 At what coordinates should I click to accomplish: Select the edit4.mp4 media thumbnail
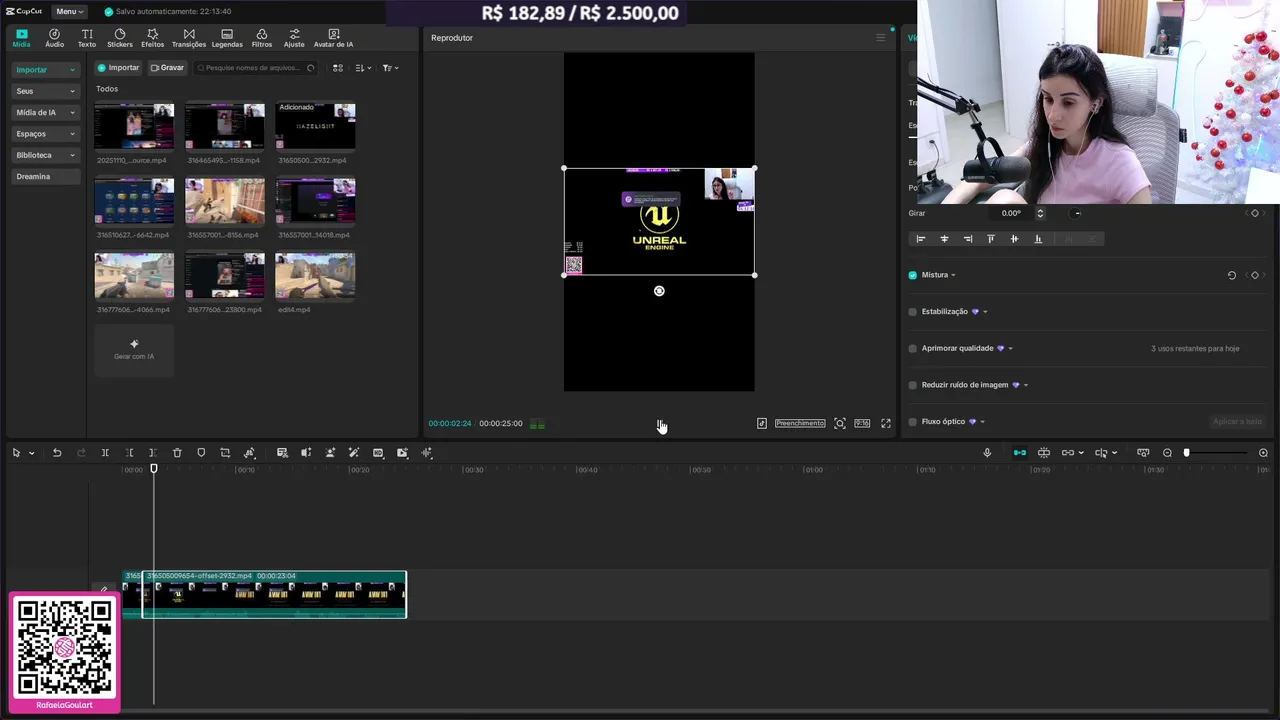(315, 276)
